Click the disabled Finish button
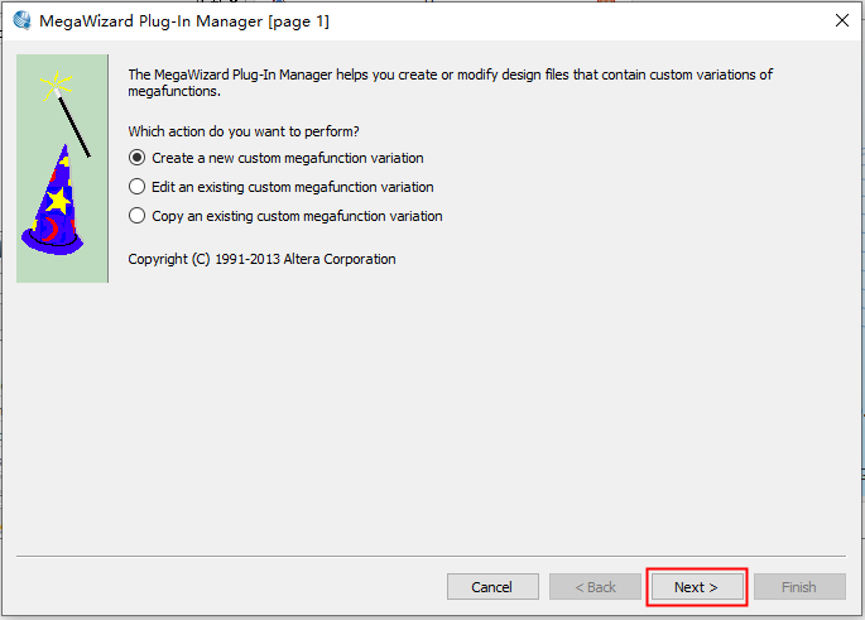The width and height of the screenshot is (865, 620). coord(798,587)
